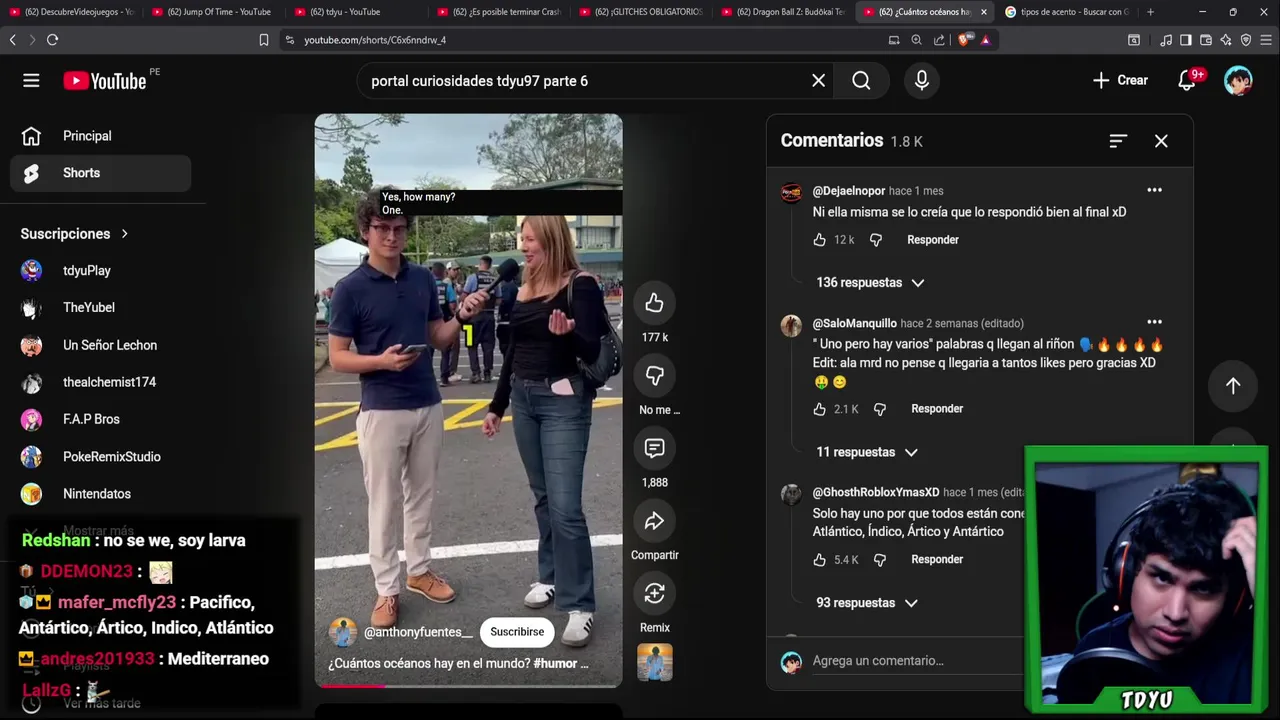Open comment sort options icon
1280x720 pixels.
tap(1118, 141)
